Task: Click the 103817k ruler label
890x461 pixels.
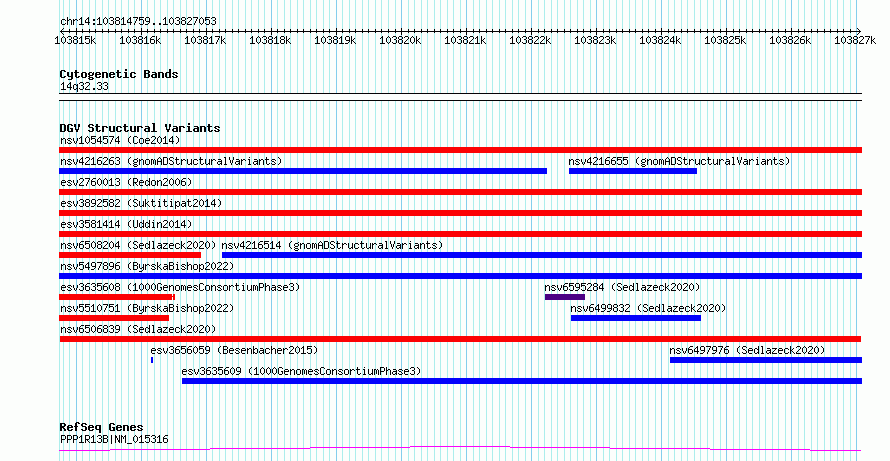Action: coord(205,40)
